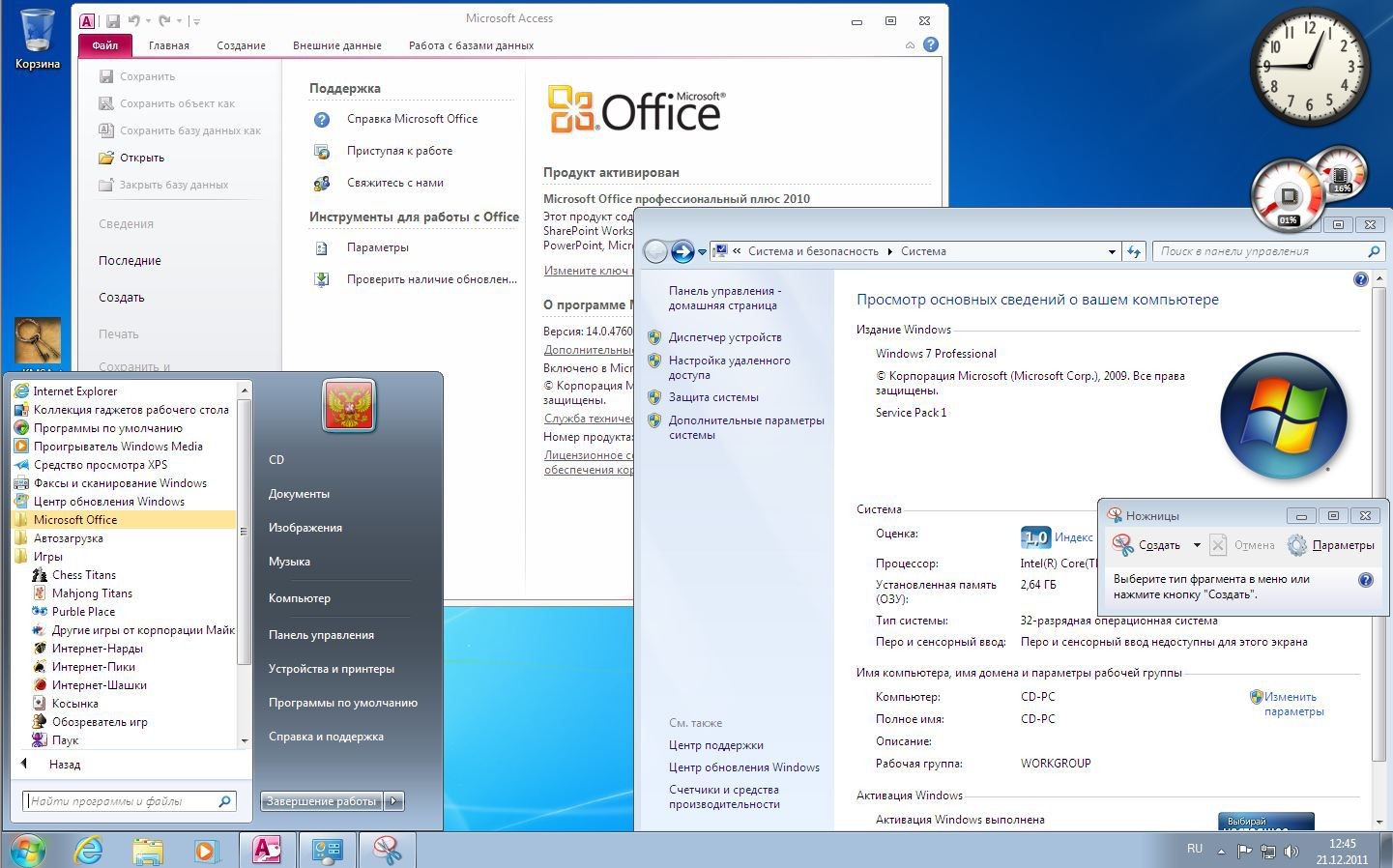Collapse the Игры folder in Start menu
This screenshot has height=868, width=1393.
[x=47, y=556]
